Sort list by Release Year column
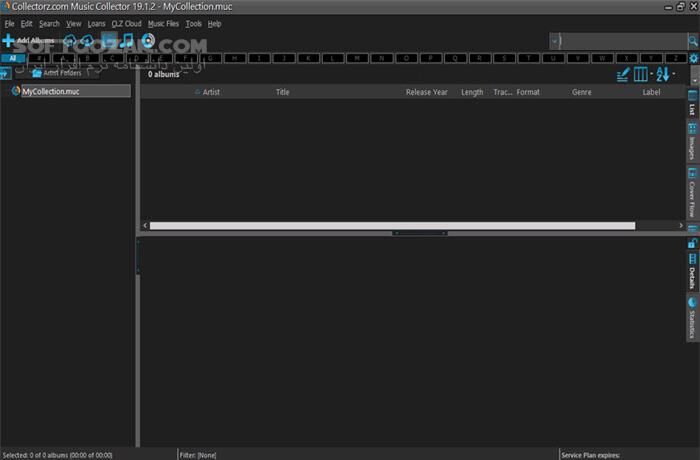The image size is (700, 460). pyautogui.click(x=426, y=92)
